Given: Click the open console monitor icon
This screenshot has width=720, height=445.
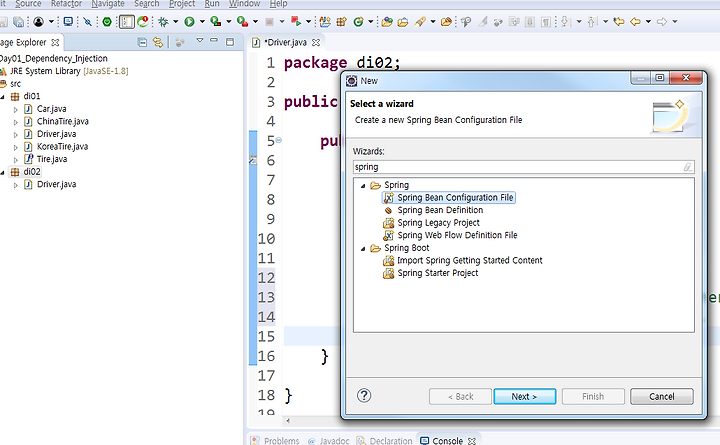Looking at the screenshot, I should pyautogui.click(x=68, y=22).
